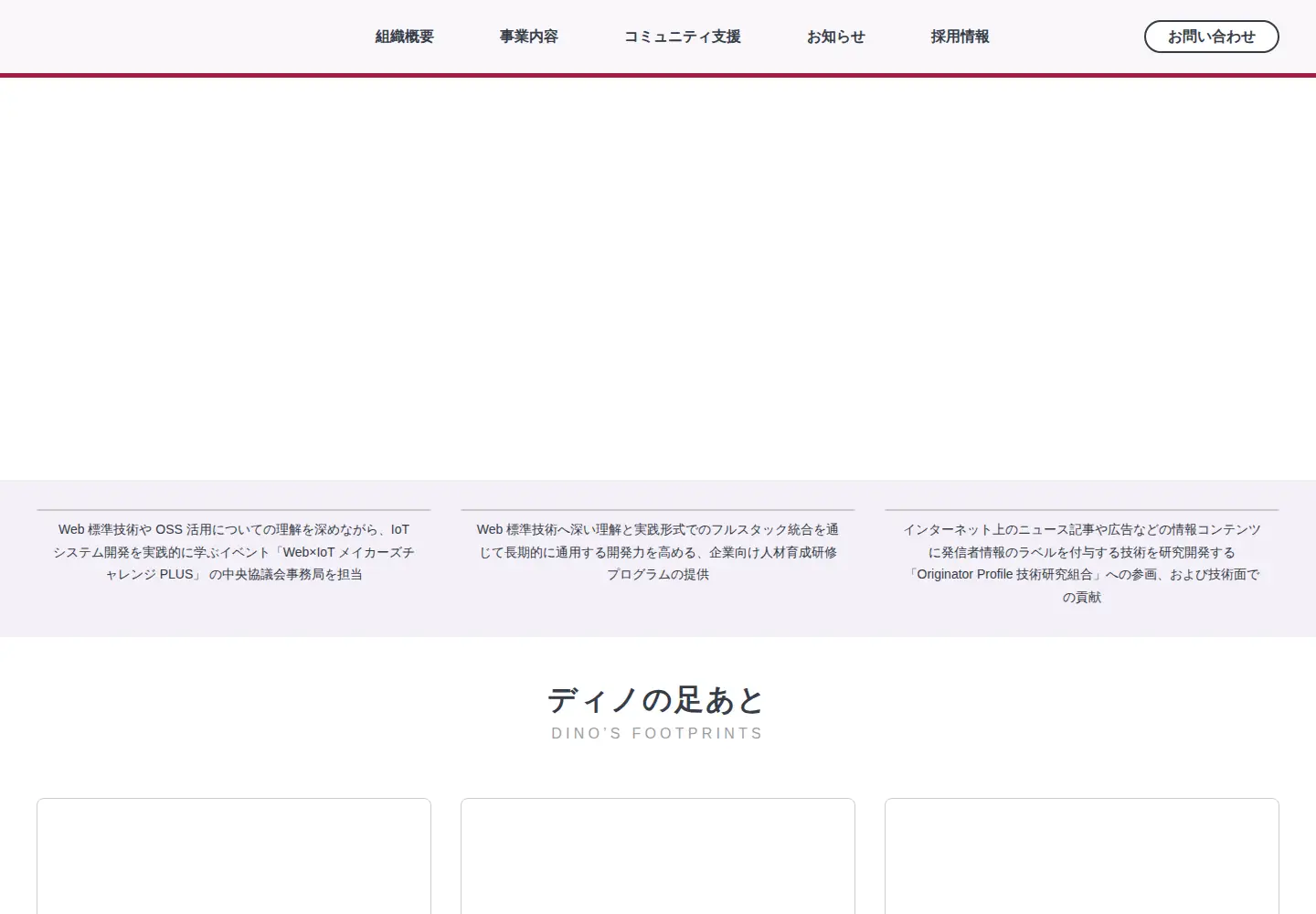The width and height of the screenshot is (1316, 914).
Task: Visit the 採用情報 recruitment page
Action: tap(960, 37)
